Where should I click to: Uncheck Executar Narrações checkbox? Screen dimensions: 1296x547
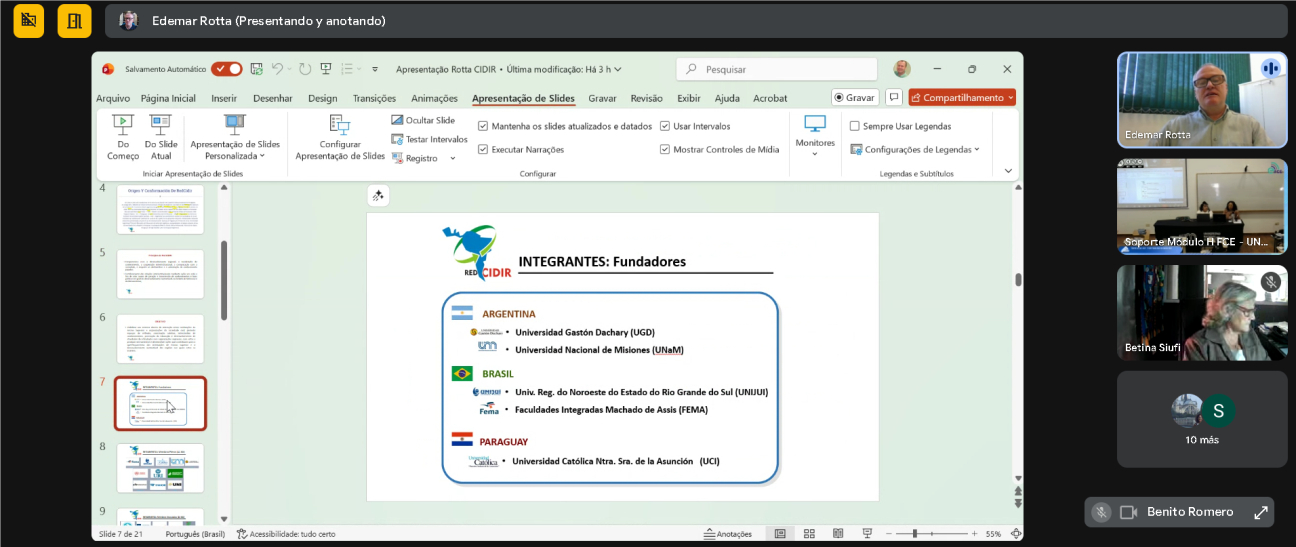[484, 149]
